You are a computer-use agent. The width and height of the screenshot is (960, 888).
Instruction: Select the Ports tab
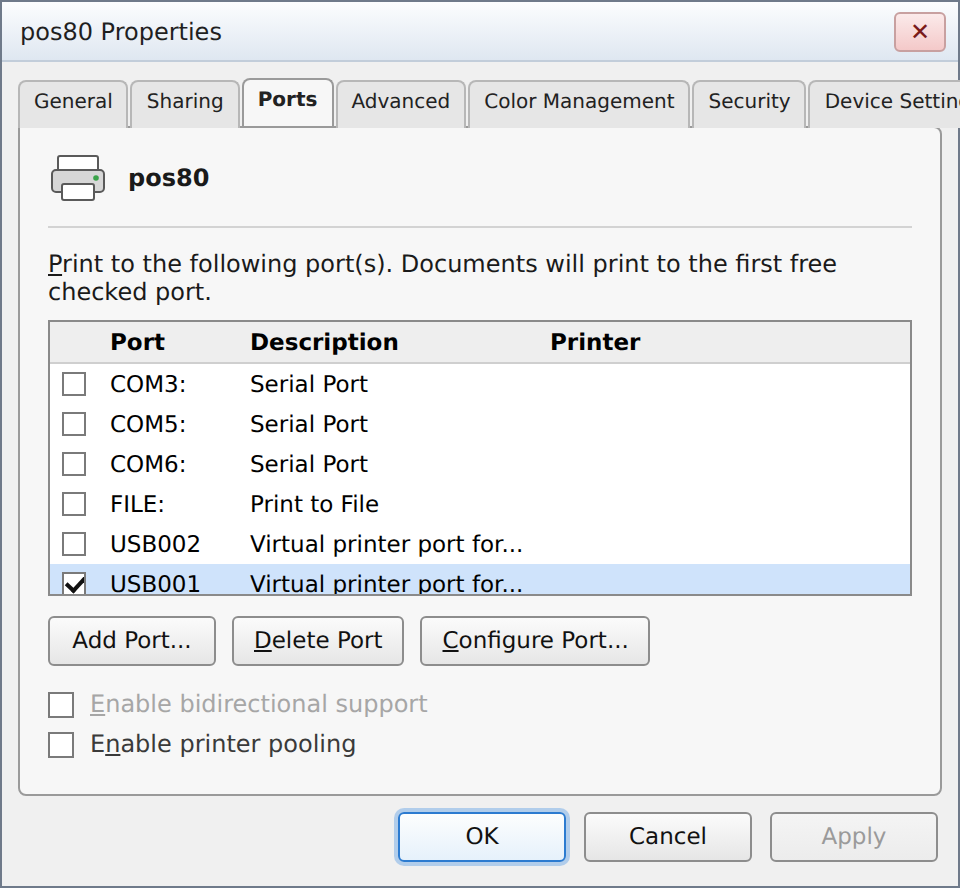[x=288, y=102]
